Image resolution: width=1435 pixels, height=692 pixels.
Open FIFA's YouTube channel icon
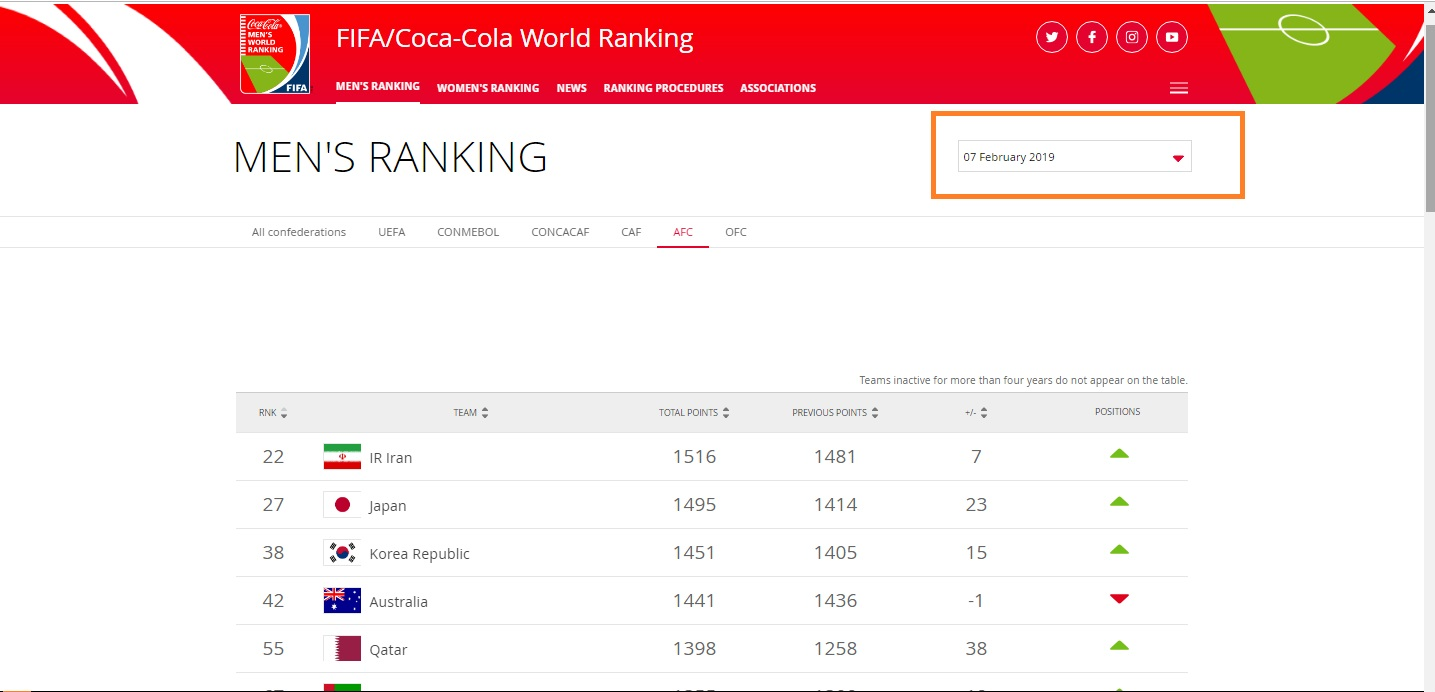tap(1172, 38)
